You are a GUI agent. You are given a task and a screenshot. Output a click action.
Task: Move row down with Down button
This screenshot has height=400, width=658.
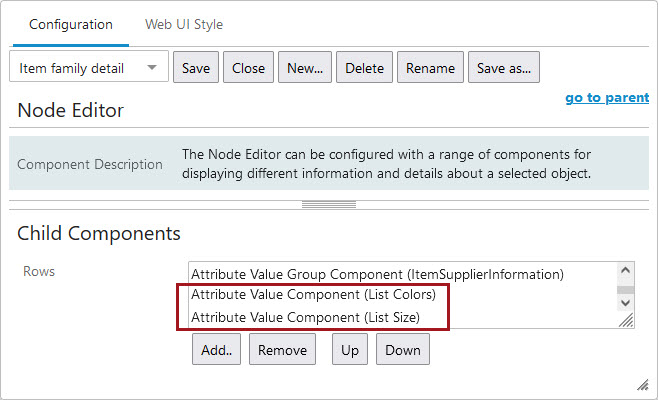(x=403, y=350)
